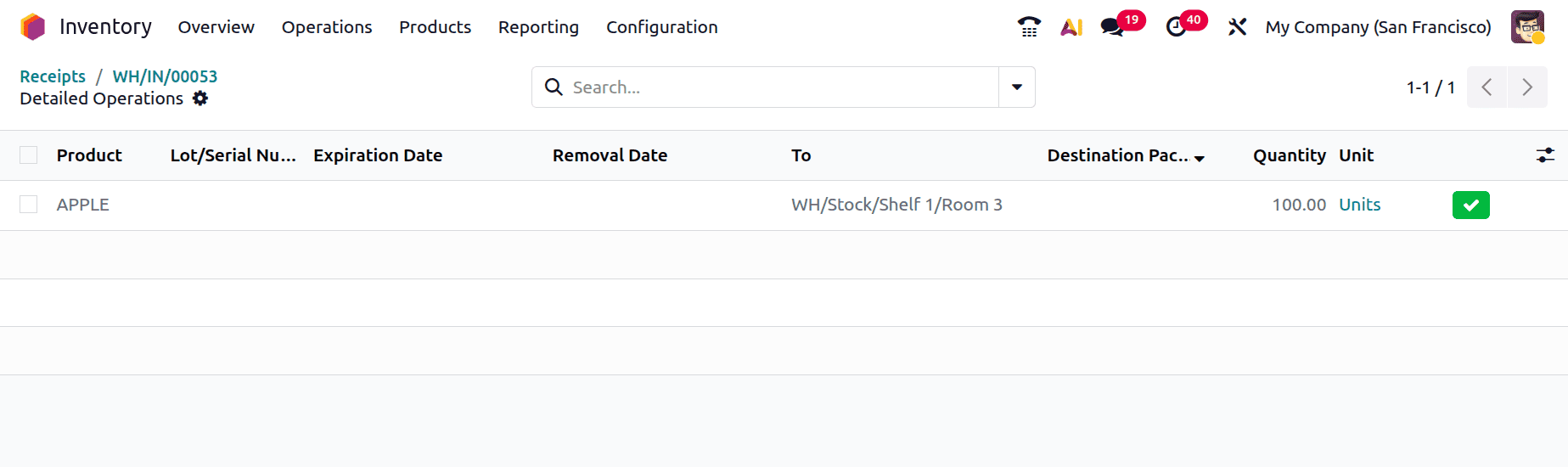1568x467 pixels.
Task: Toggle the select-all header checkbox
Action: pyautogui.click(x=29, y=155)
